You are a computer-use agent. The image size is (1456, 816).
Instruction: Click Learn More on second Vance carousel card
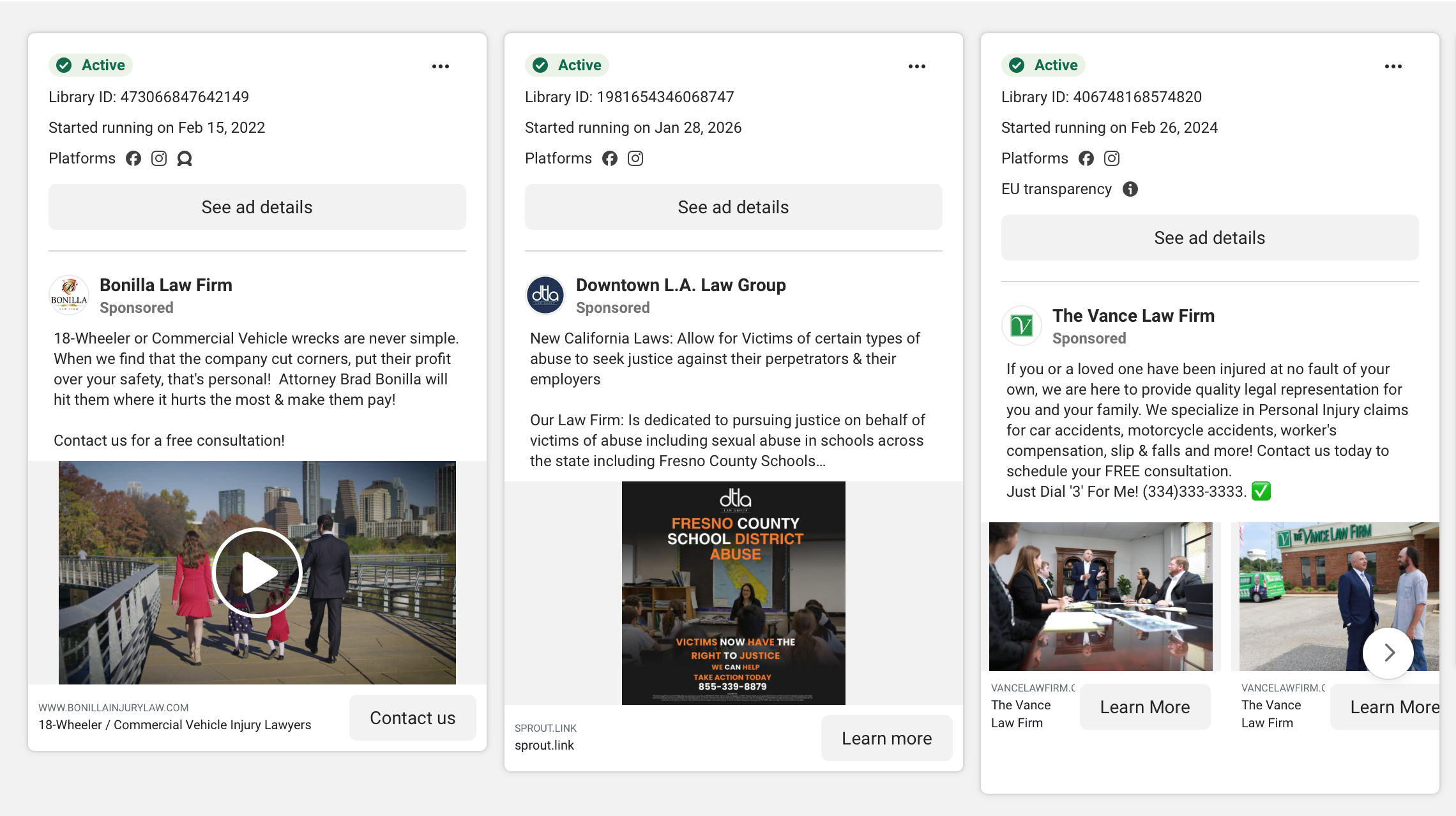1386,707
